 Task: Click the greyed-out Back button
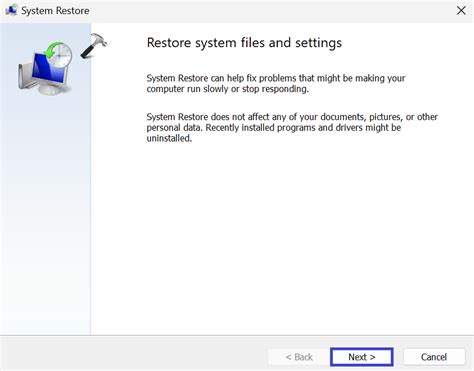[299, 357]
